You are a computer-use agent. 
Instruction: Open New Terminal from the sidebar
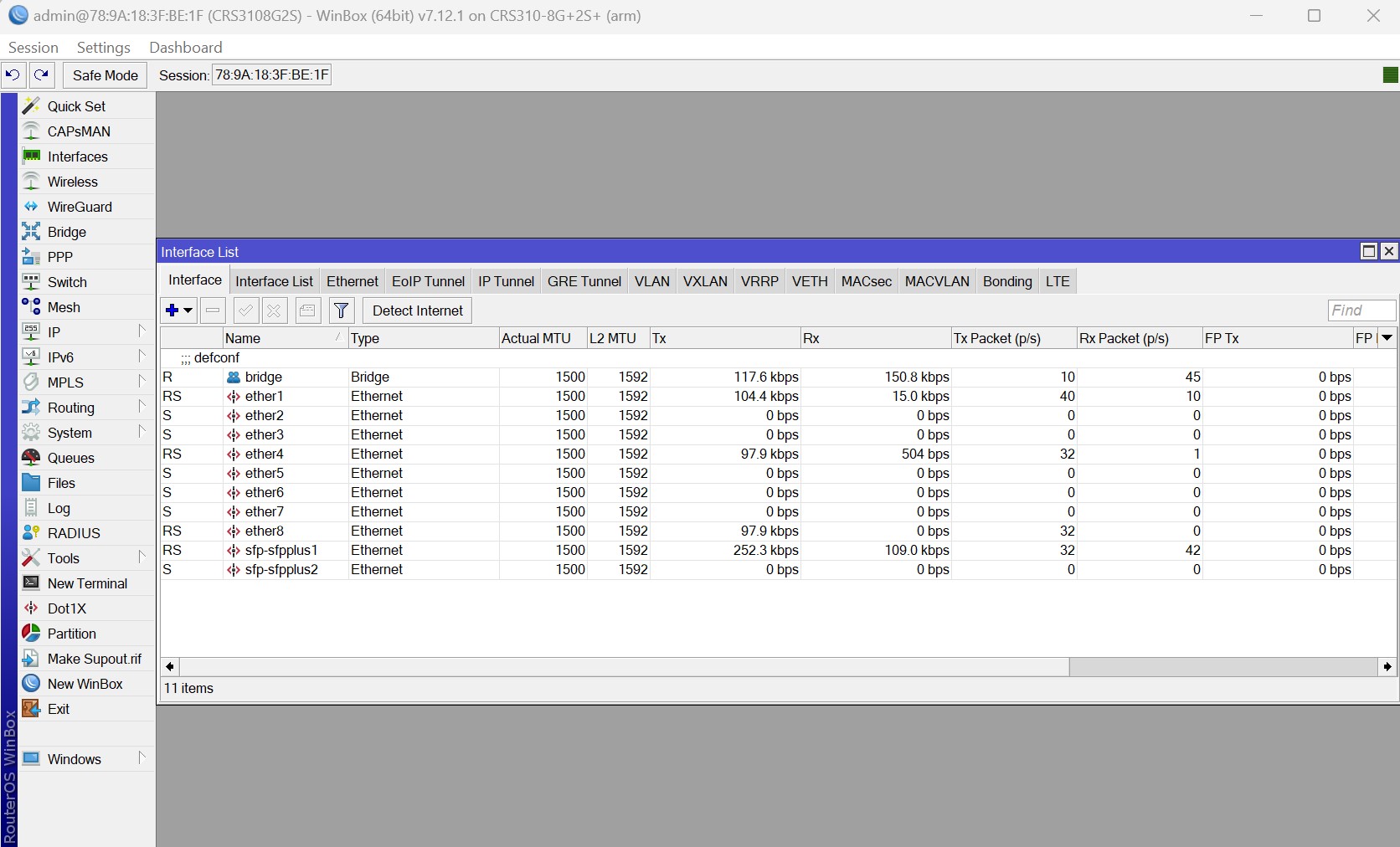pos(87,583)
